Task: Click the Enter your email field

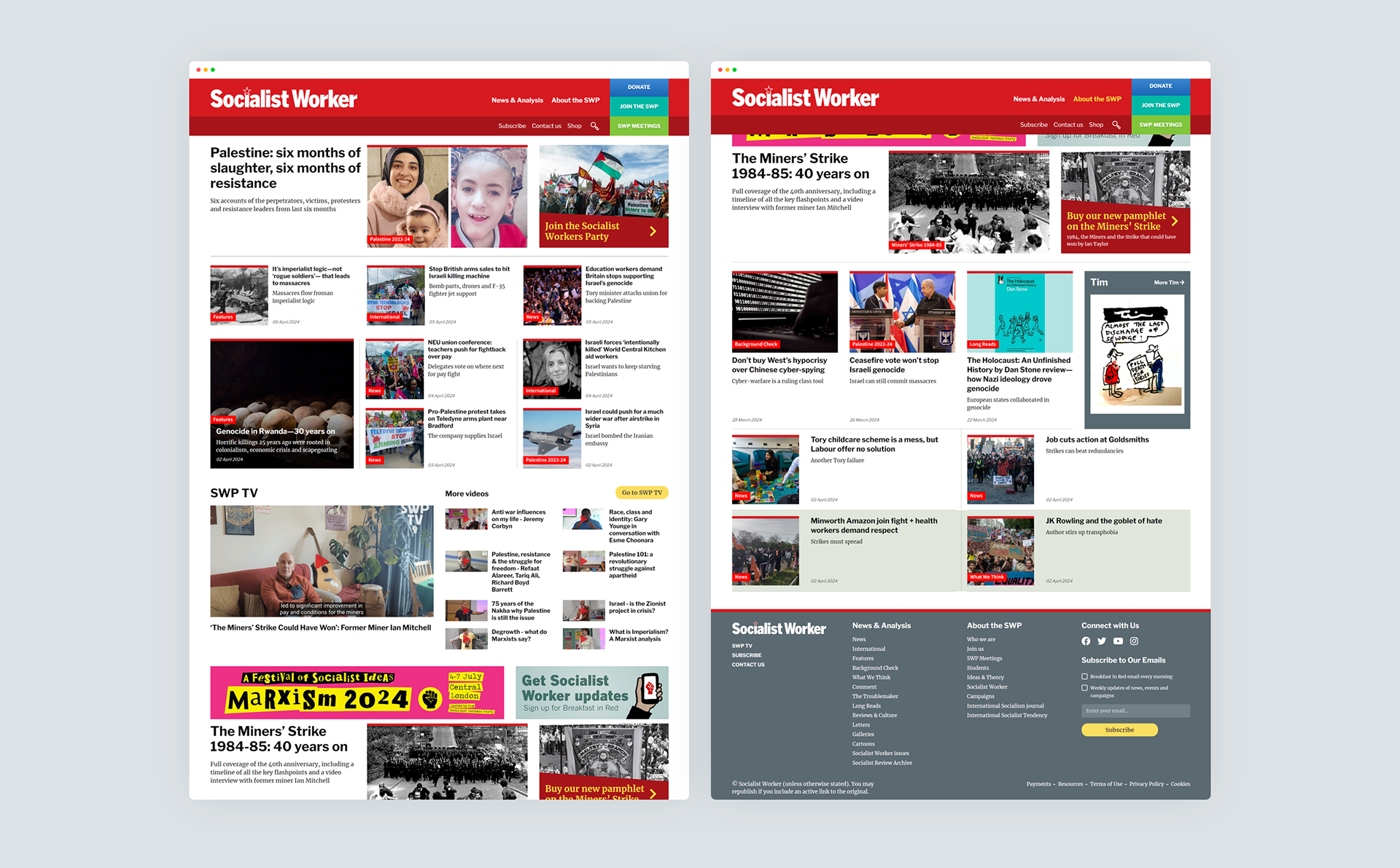Action: click(x=1135, y=711)
